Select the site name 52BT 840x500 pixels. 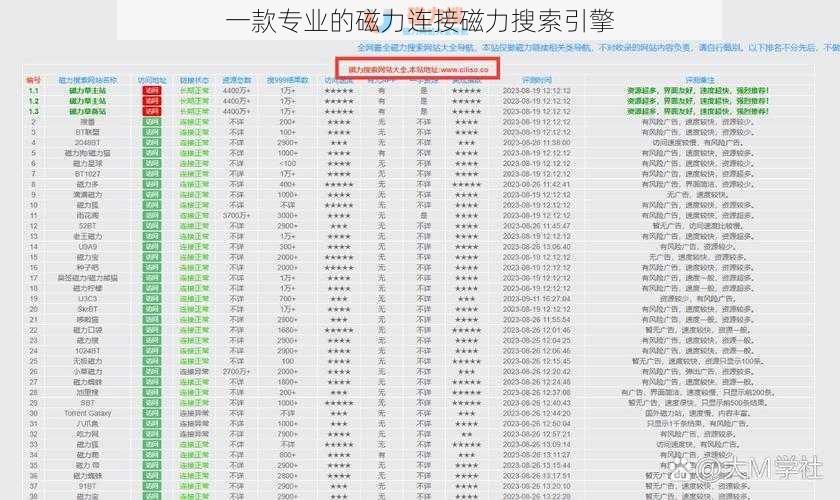[x=87, y=226]
